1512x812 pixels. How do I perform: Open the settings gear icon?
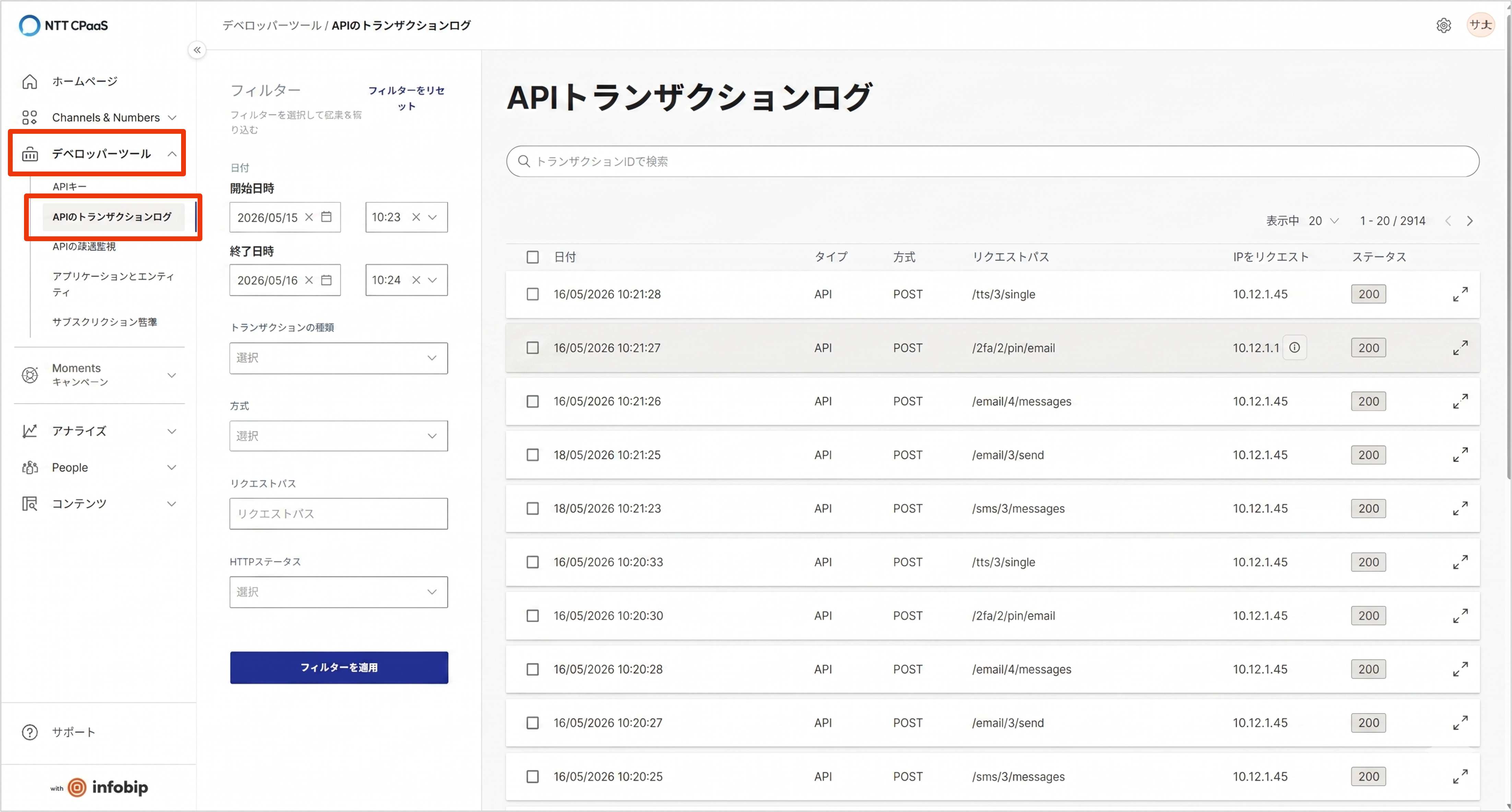(x=1443, y=25)
